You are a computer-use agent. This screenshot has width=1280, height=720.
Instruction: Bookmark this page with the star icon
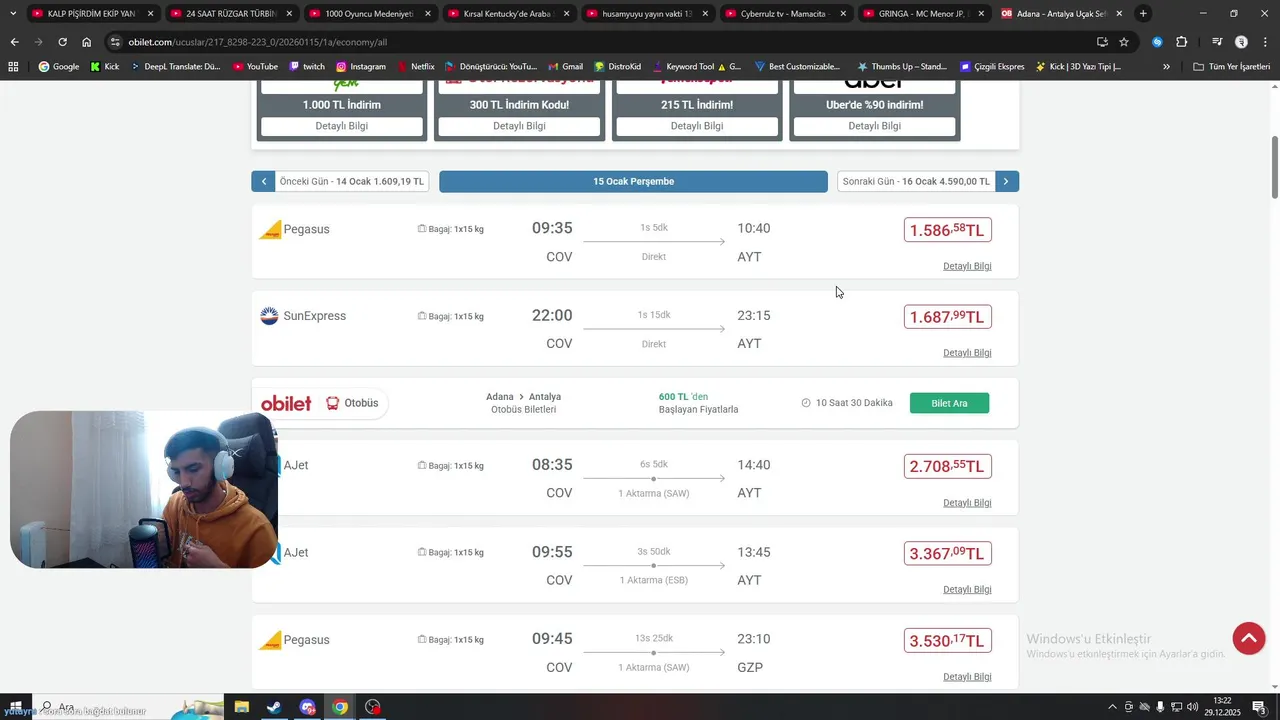1124,42
